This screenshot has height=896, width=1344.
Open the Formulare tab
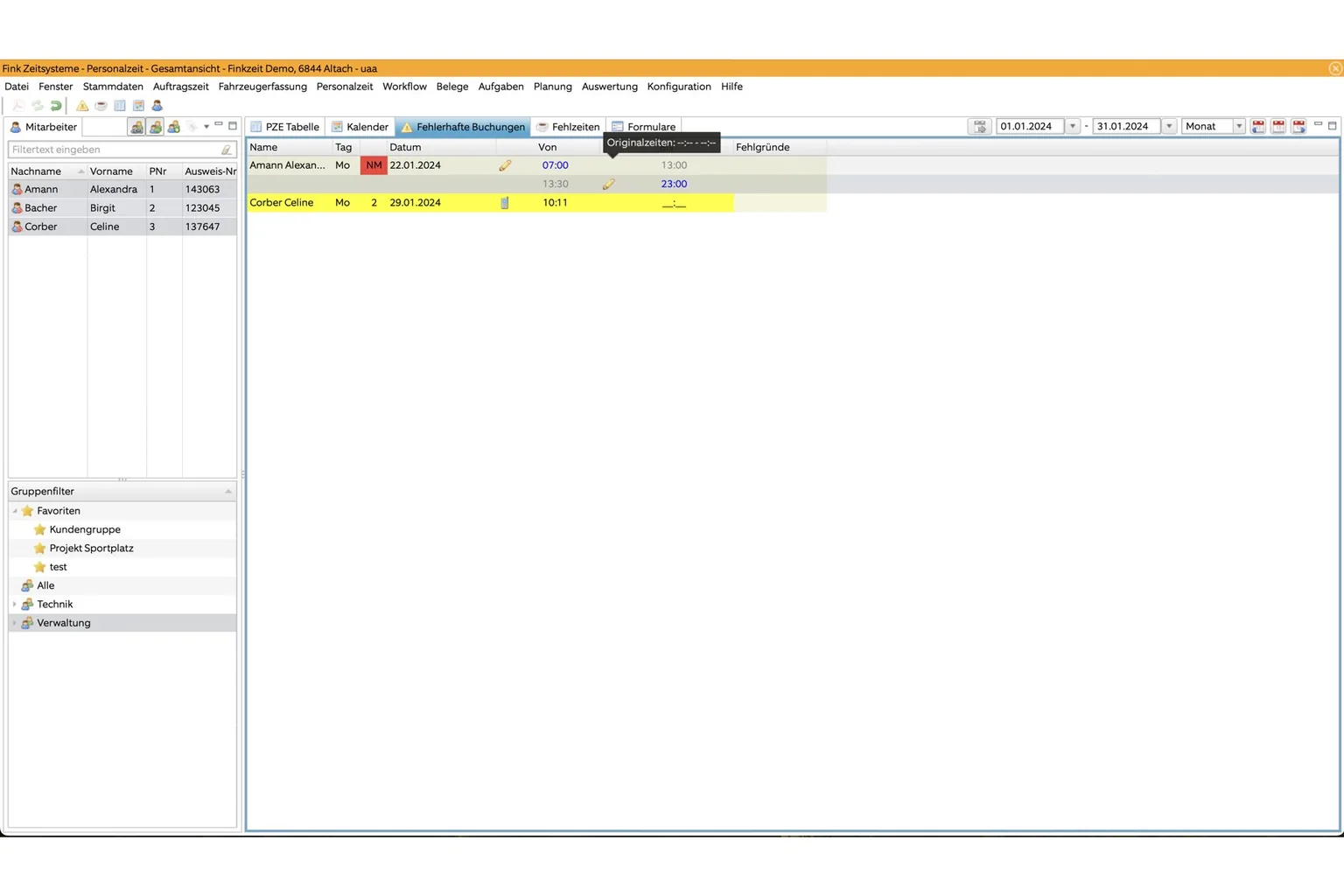point(643,127)
